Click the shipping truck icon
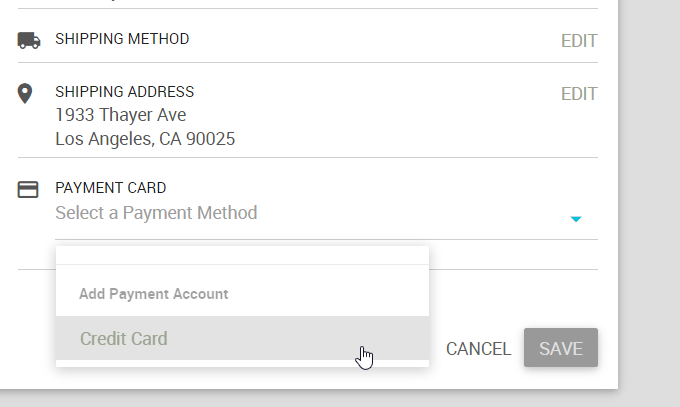The height and width of the screenshot is (407, 680). 29,40
